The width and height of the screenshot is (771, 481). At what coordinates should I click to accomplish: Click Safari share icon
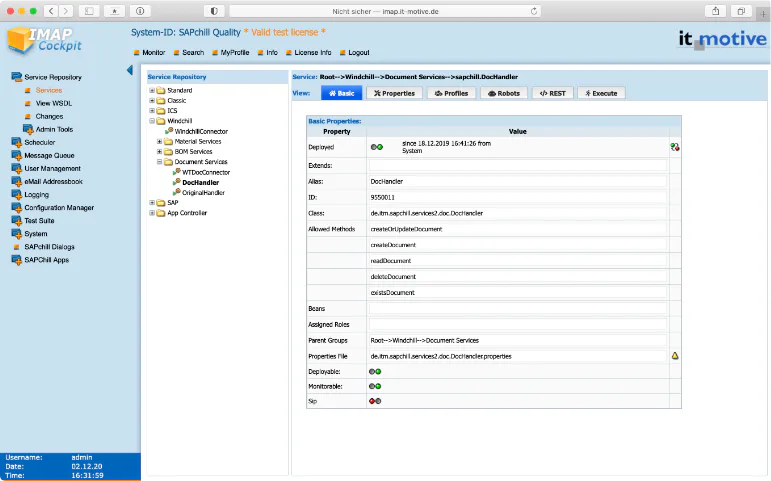coord(715,11)
